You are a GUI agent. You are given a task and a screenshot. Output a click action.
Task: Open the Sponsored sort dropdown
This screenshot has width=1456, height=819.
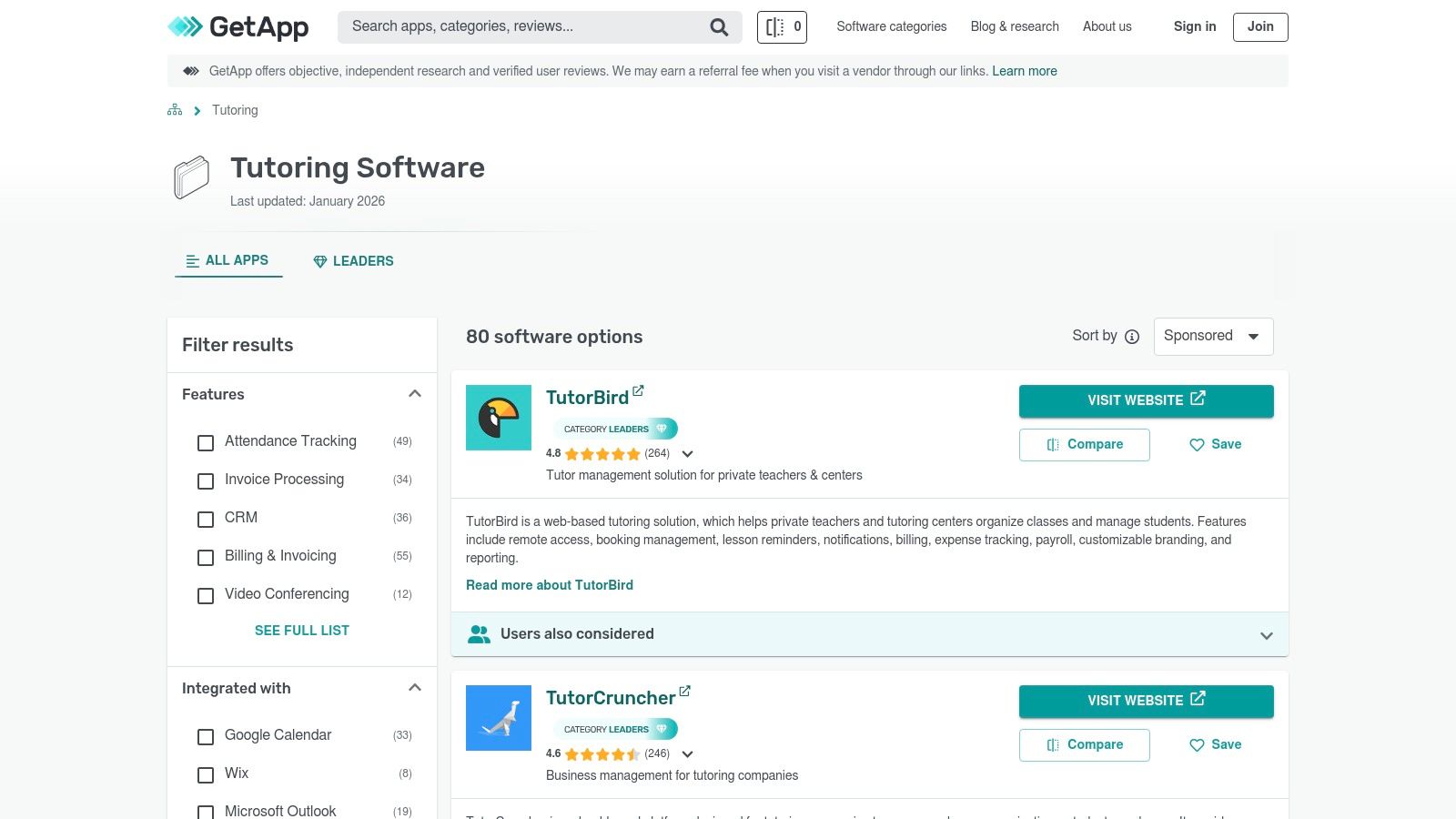pos(1213,336)
